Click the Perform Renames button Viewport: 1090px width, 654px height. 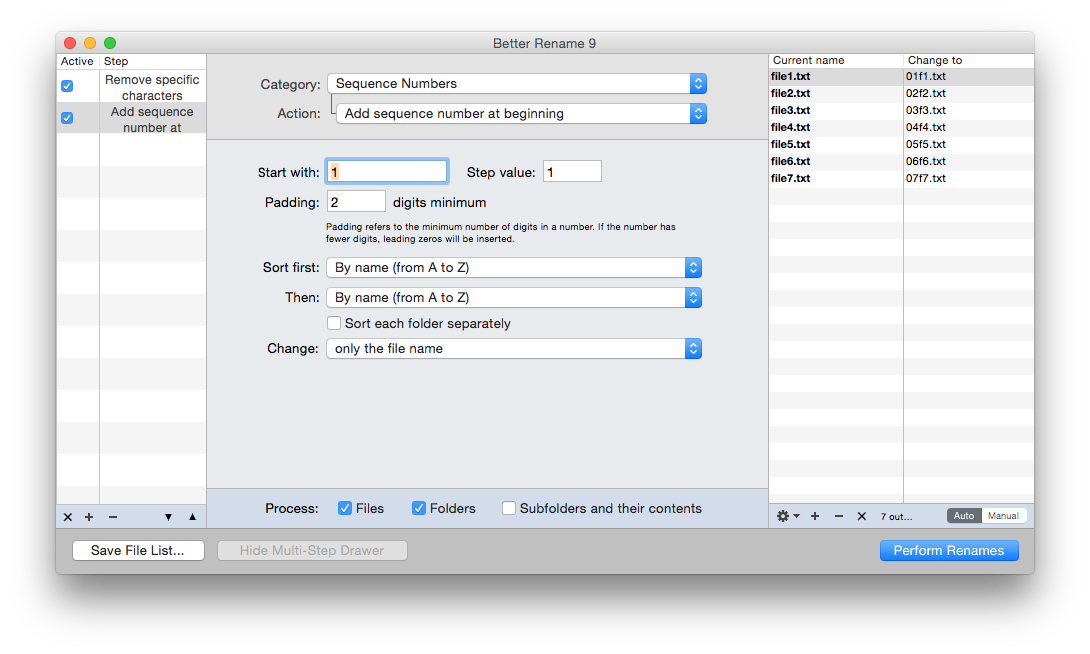(x=949, y=551)
